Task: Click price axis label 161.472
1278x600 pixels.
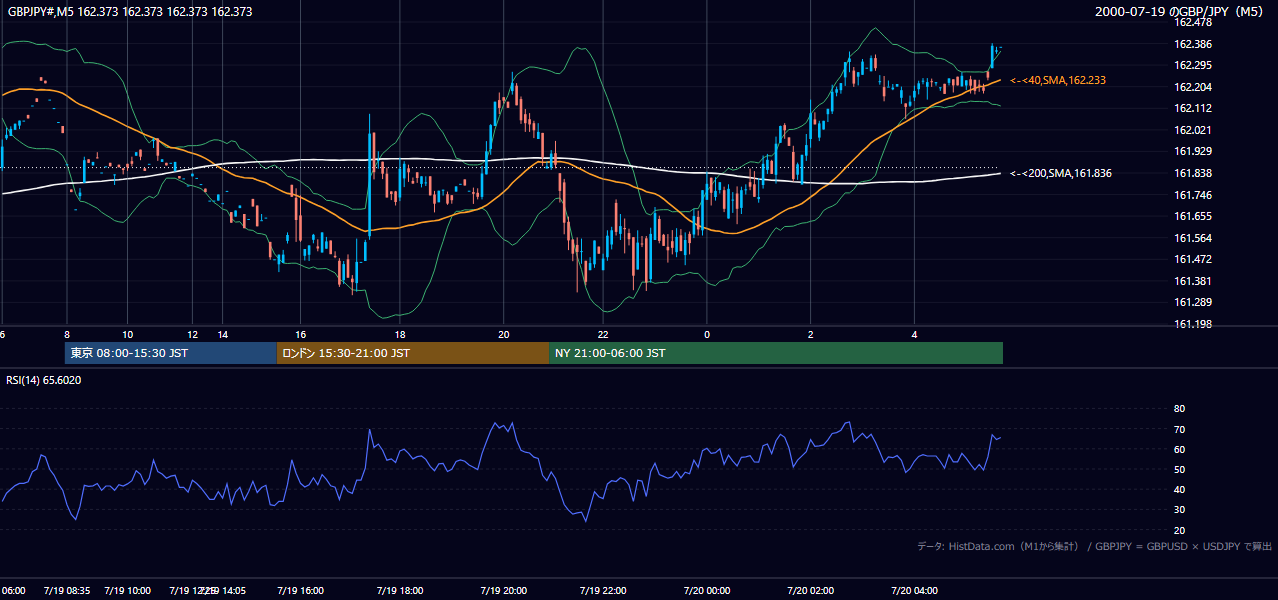Action: (1192, 259)
